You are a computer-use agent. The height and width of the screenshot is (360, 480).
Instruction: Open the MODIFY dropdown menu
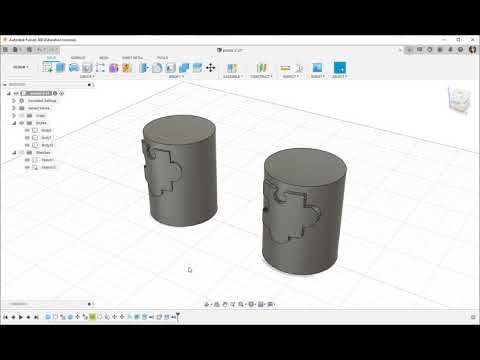point(176,76)
